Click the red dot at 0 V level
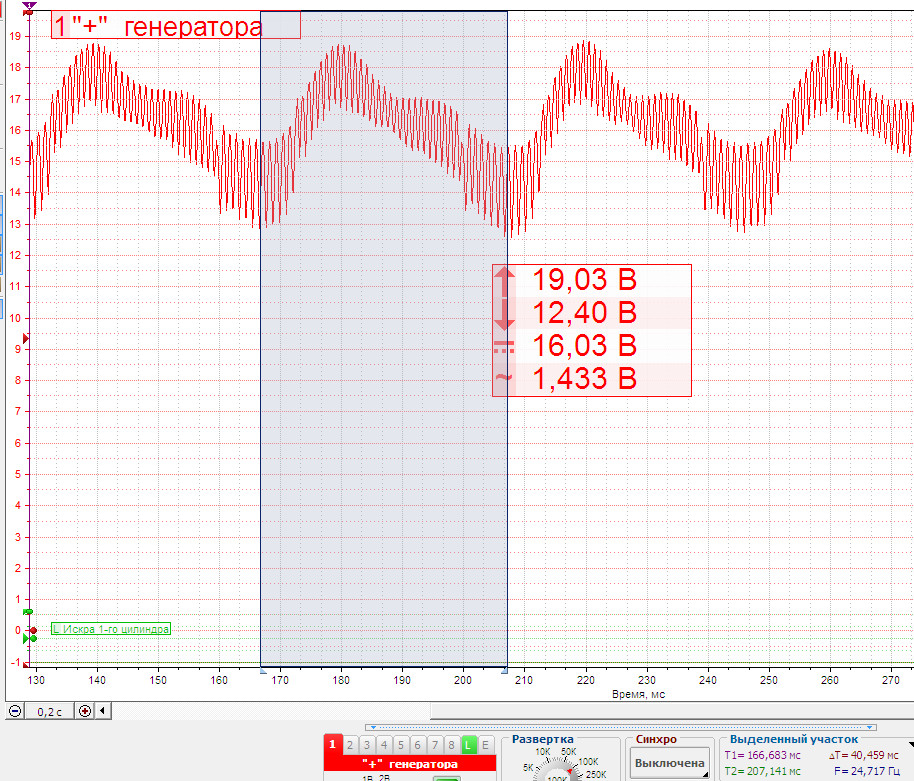The height and width of the screenshot is (781, 914). (x=33, y=630)
